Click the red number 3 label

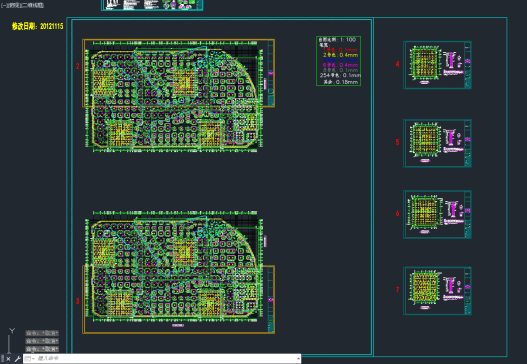tap(78, 301)
